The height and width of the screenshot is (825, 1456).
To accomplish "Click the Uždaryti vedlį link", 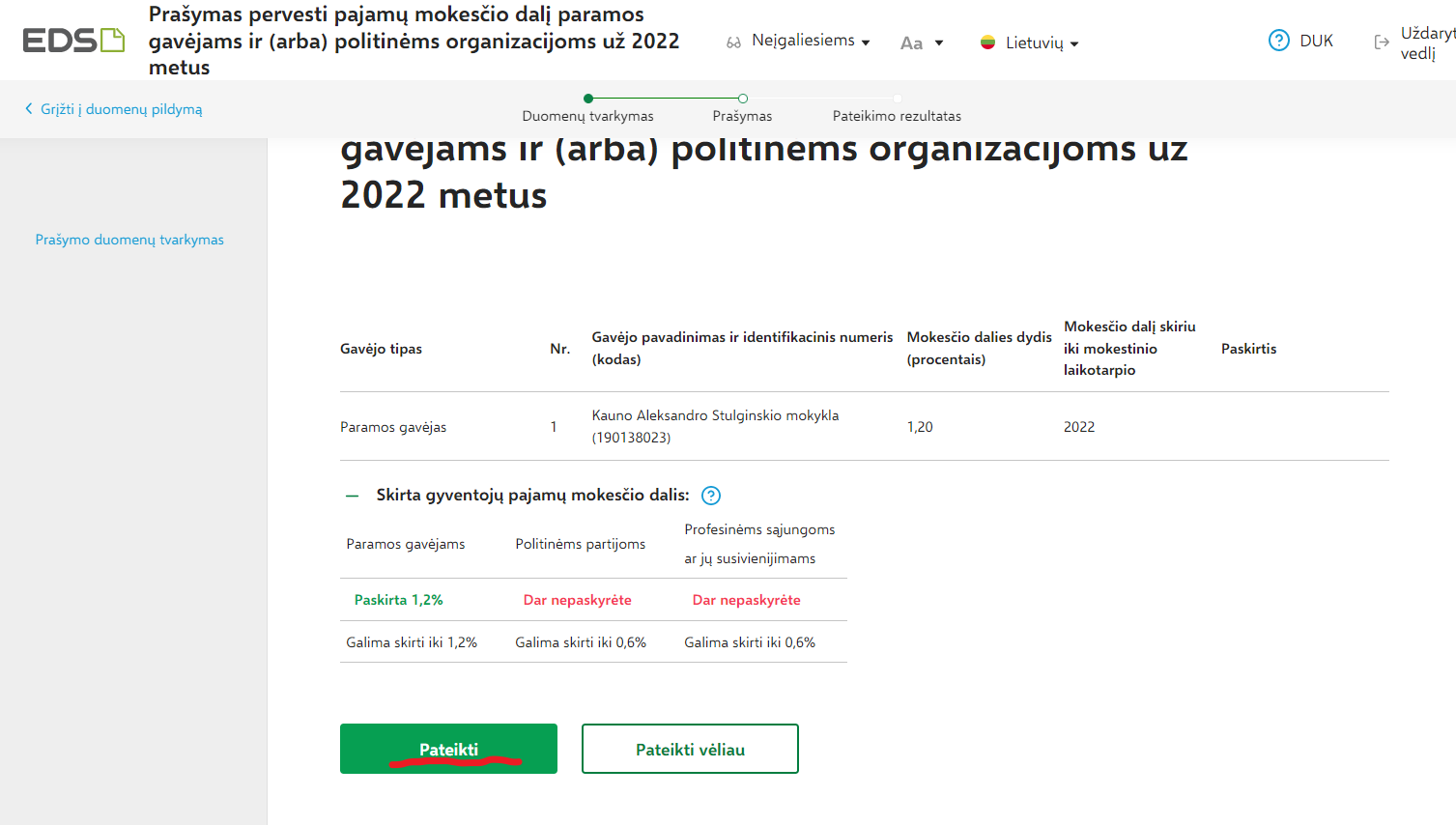I will pos(1414,43).
